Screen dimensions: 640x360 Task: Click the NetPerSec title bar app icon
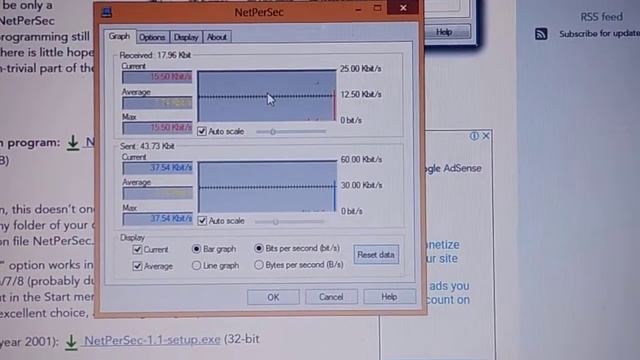click(x=107, y=12)
